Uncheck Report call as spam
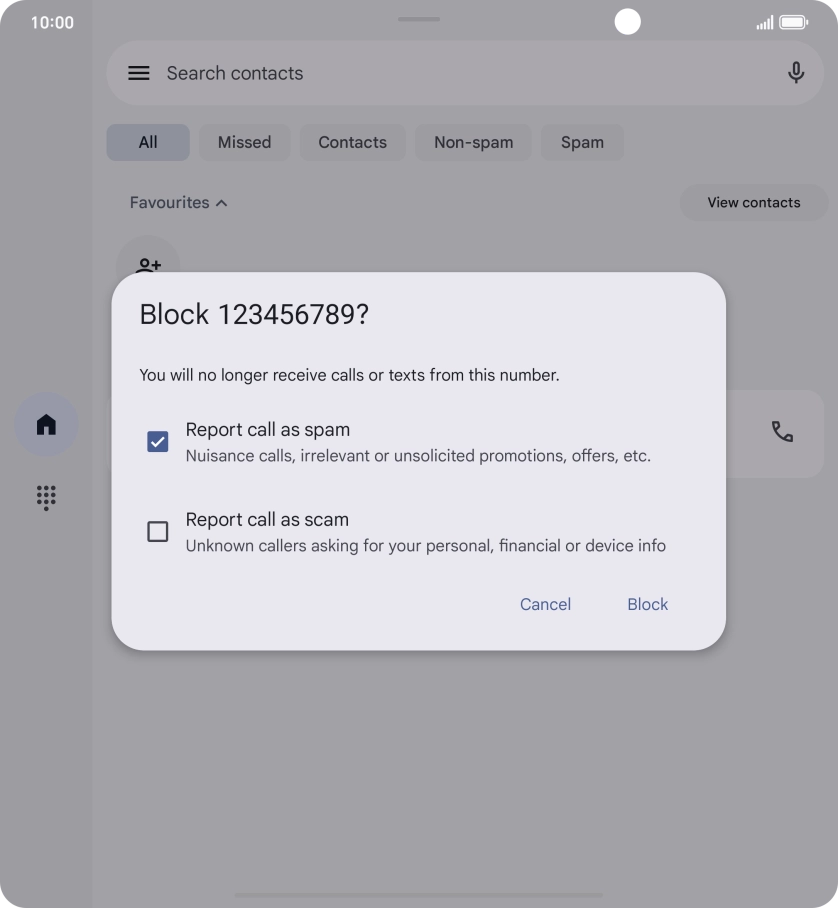Viewport: 838px width, 908px height. (x=157, y=440)
